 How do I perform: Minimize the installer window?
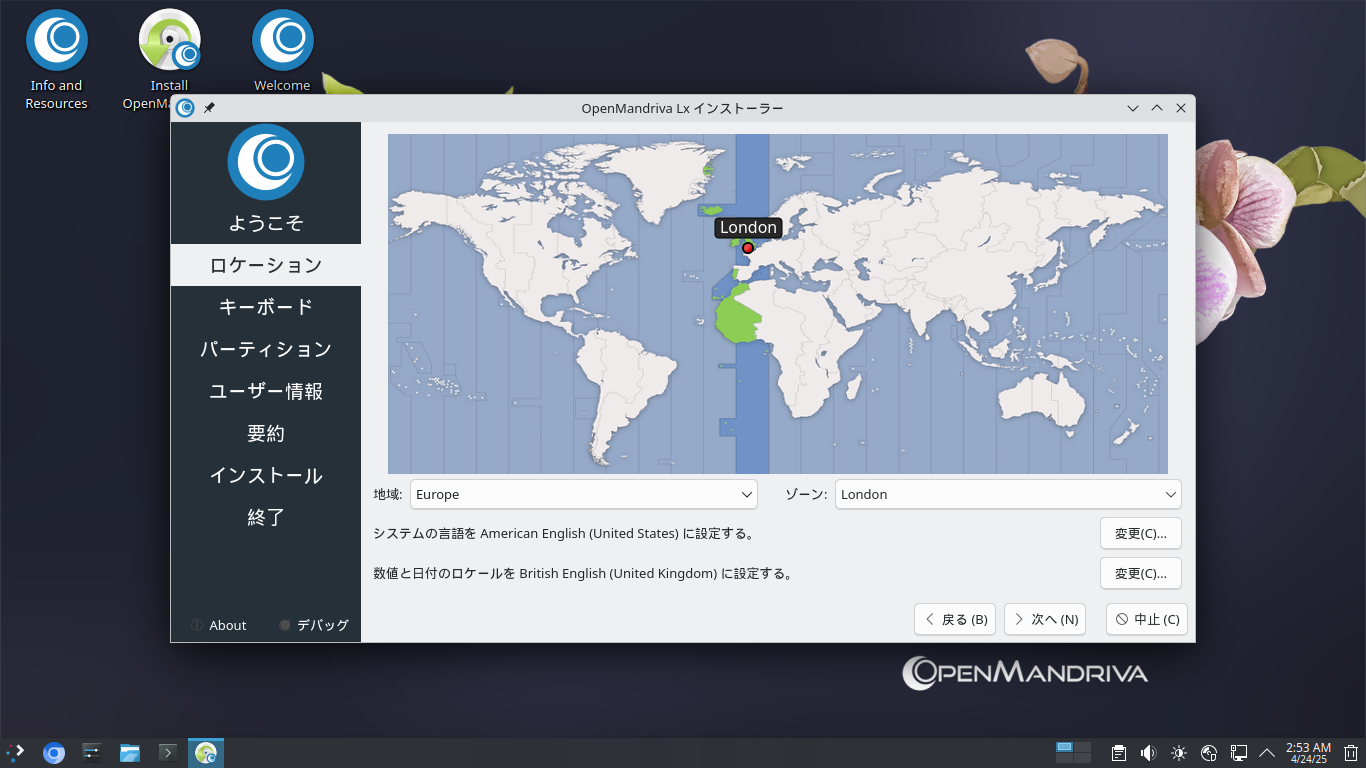click(x=1133, y=108)
